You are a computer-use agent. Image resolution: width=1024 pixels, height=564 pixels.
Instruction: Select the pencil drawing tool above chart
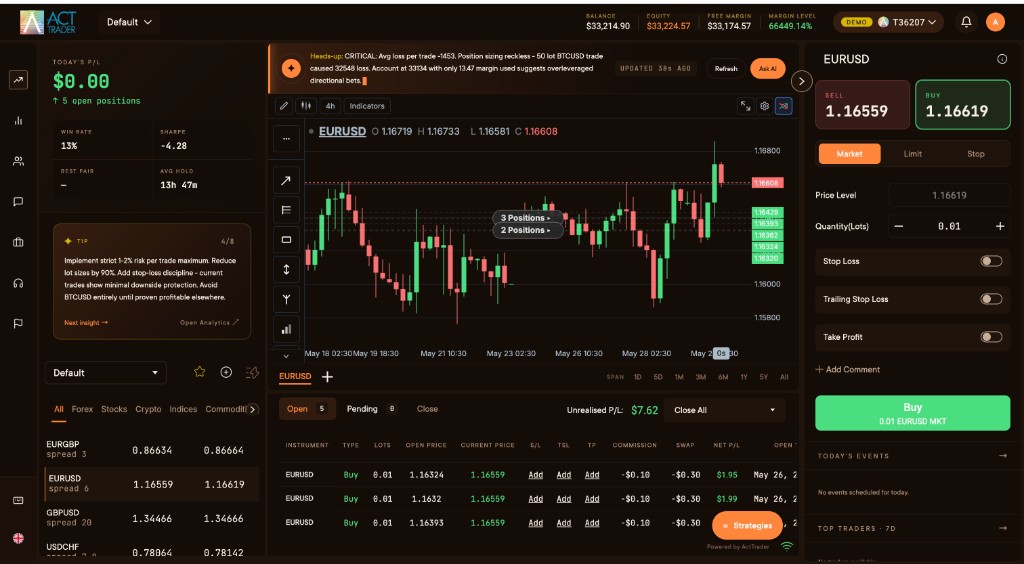point(284,106)
